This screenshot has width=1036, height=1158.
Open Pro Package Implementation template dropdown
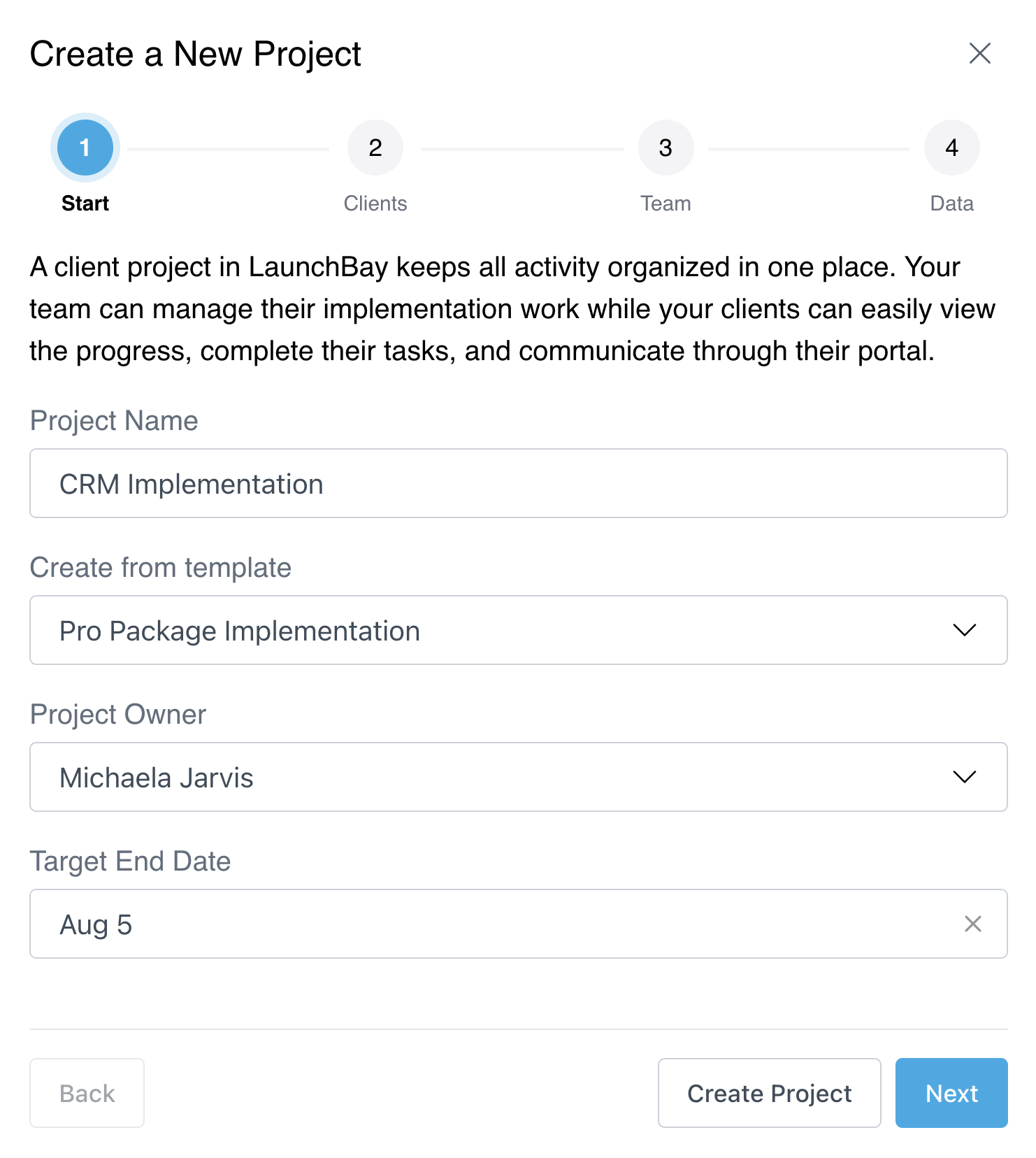point(518,630)
